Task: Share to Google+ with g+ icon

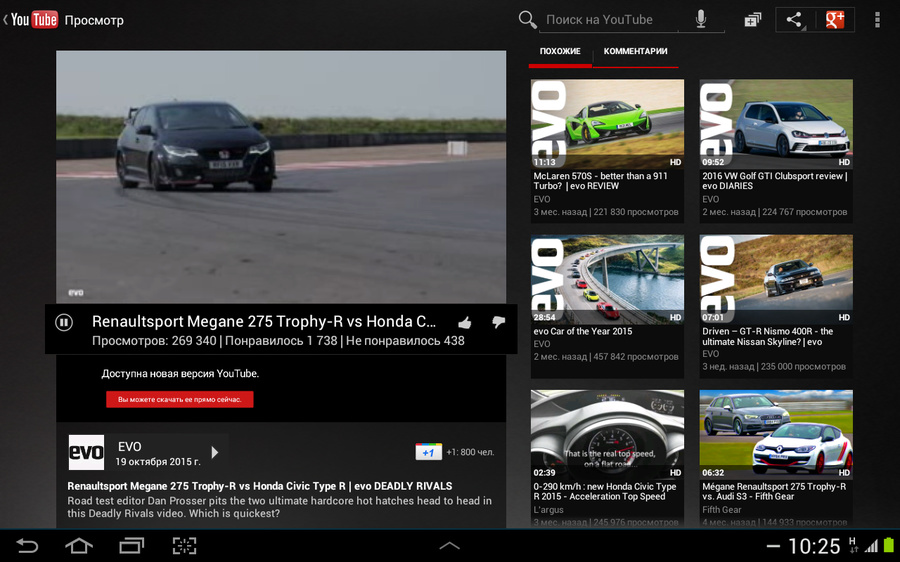Action: point(835,20)
